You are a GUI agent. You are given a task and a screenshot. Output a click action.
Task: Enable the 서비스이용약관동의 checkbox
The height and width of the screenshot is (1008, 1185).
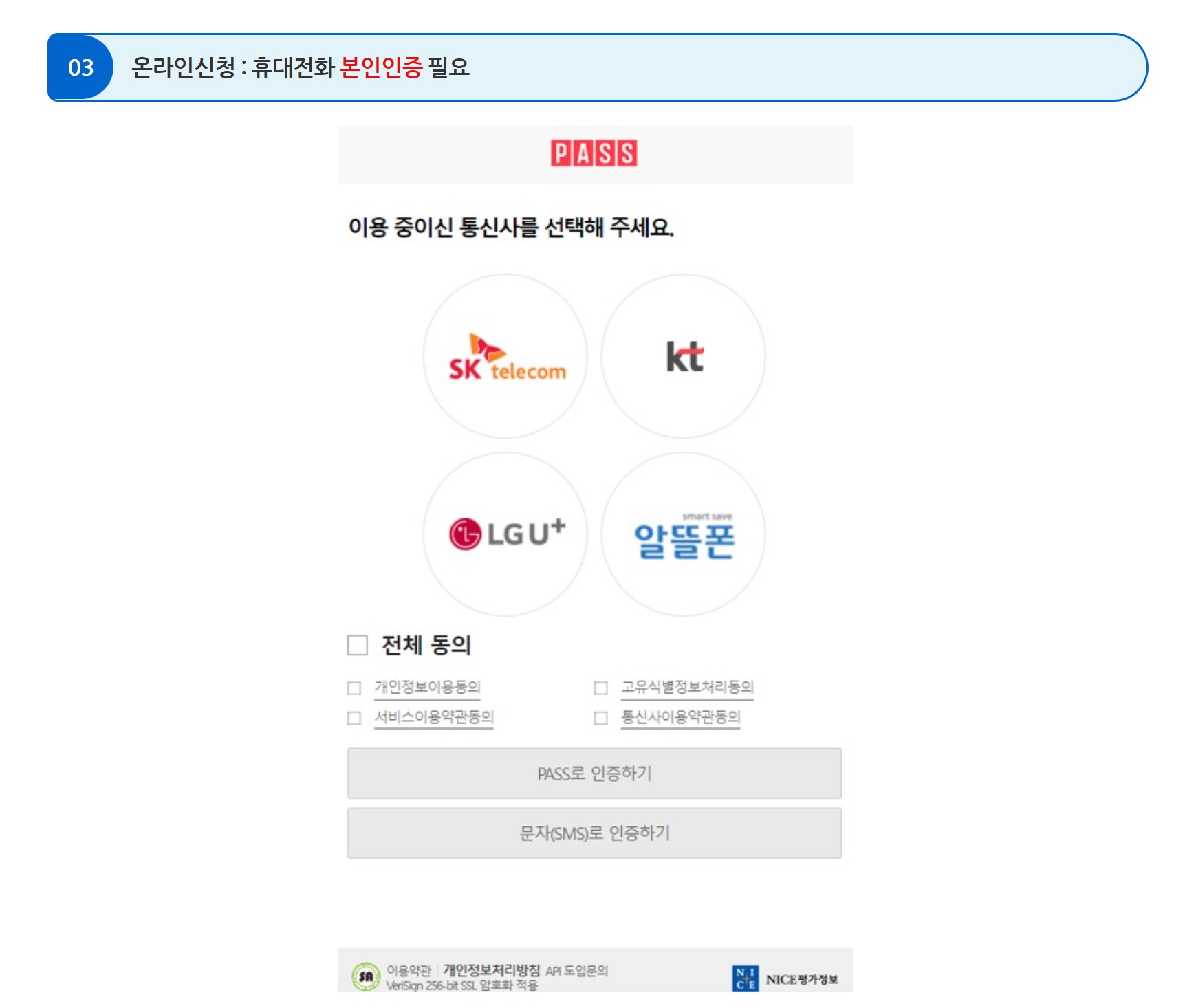[x=354, y=718]
